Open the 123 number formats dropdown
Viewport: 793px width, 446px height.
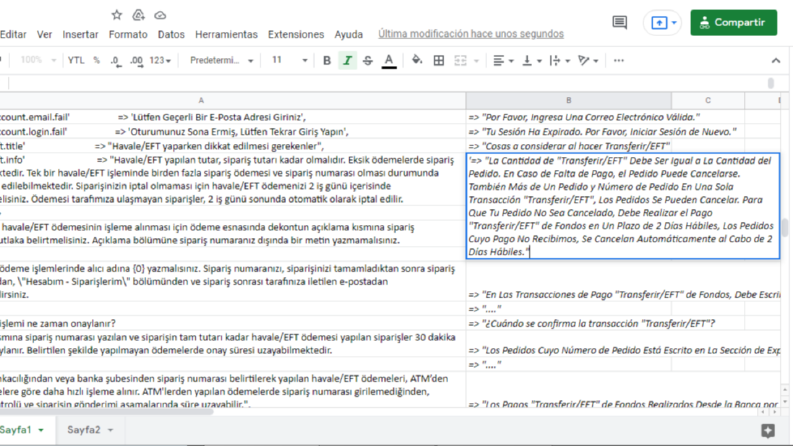160,61
